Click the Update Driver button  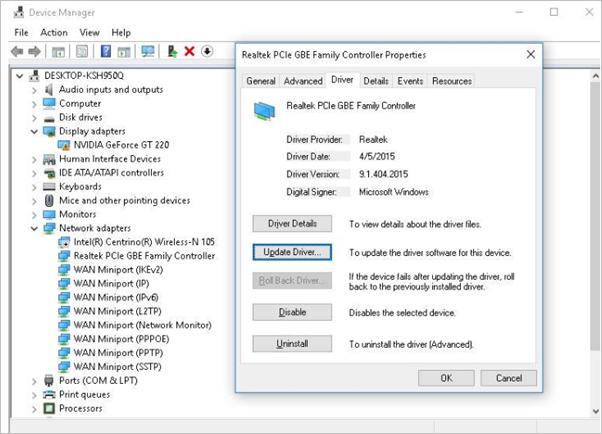[292, 253]
